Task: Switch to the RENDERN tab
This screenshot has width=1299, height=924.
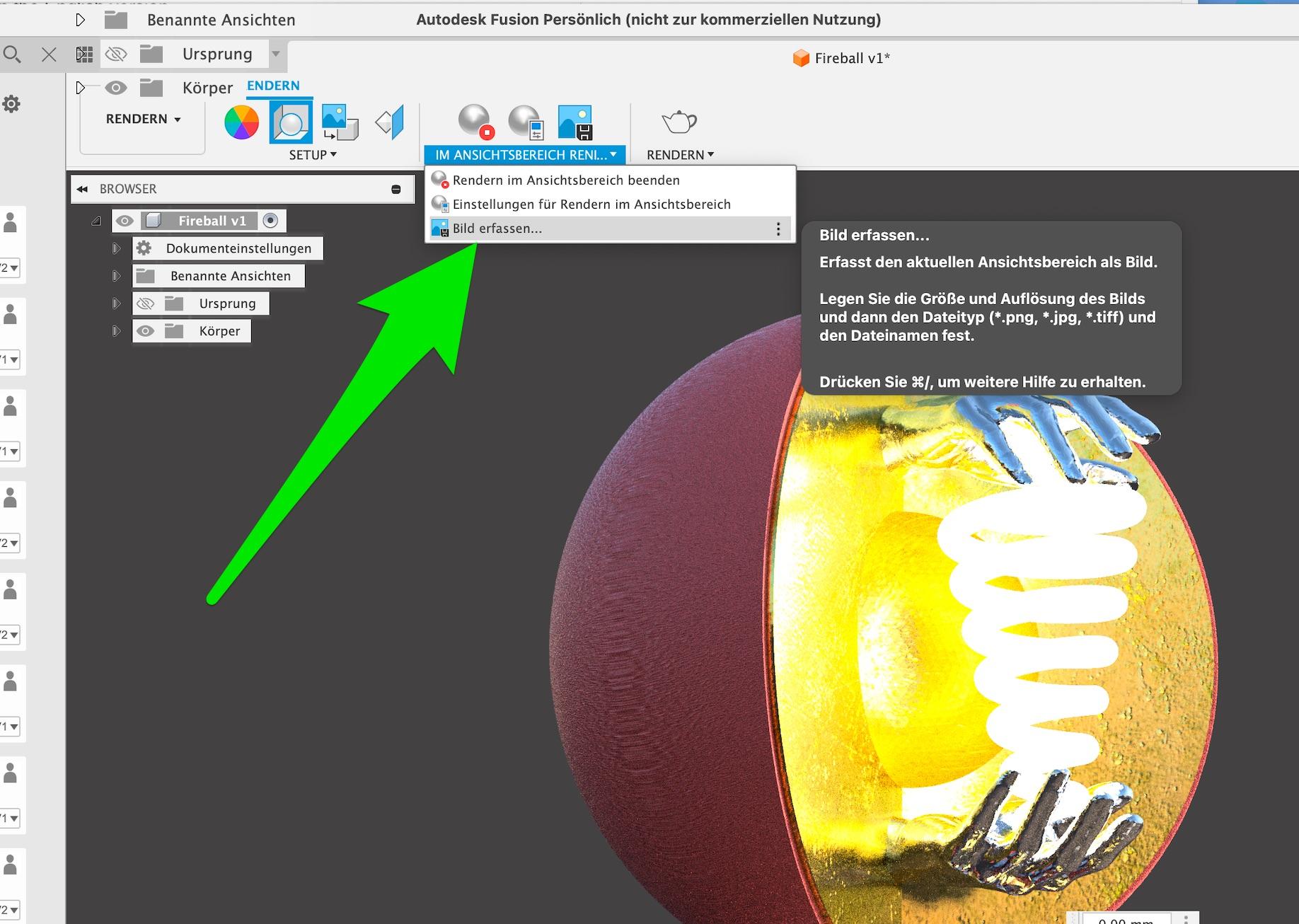Action: tap(273, 86)
